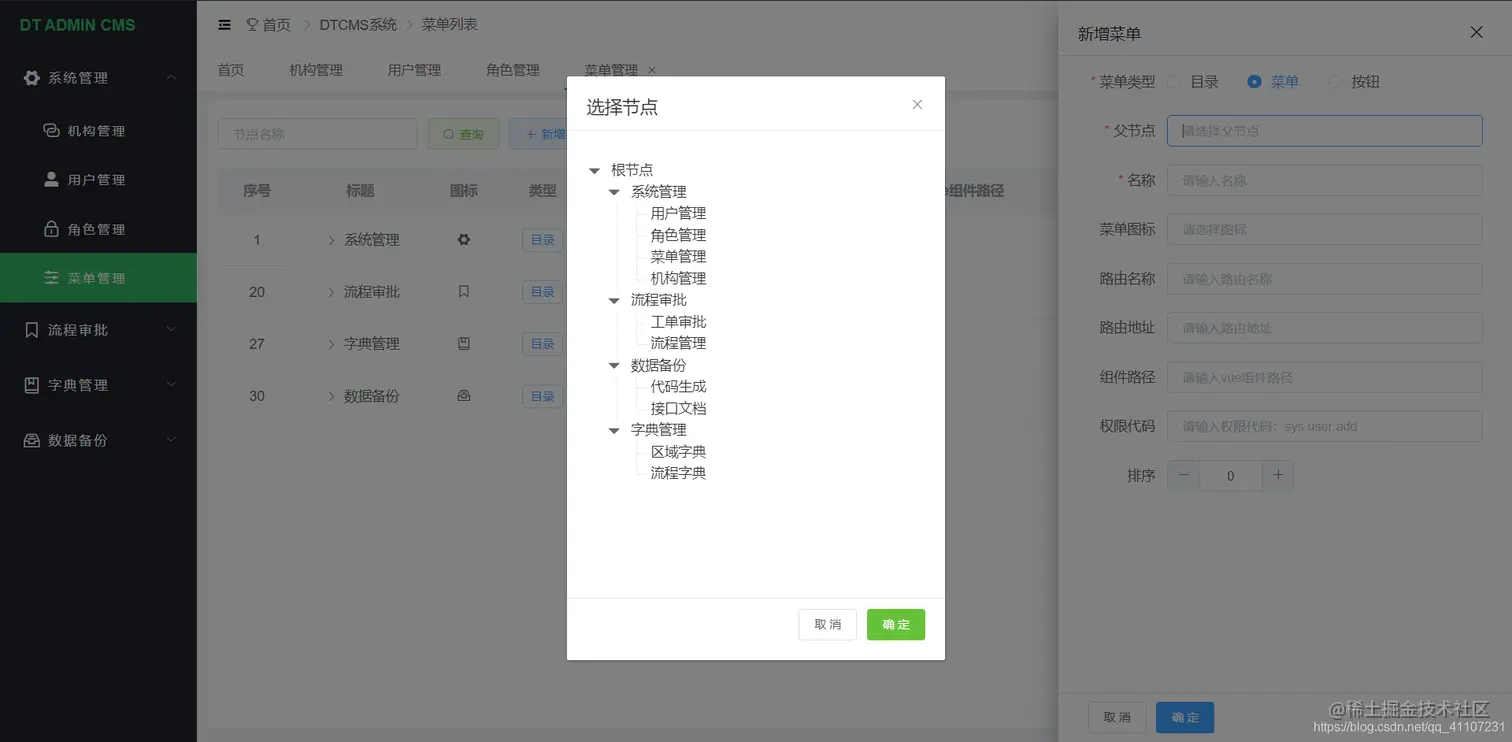Click the 父节点 input field
Viewport: 1512px width, 742px height.
tap(1324, 130)
